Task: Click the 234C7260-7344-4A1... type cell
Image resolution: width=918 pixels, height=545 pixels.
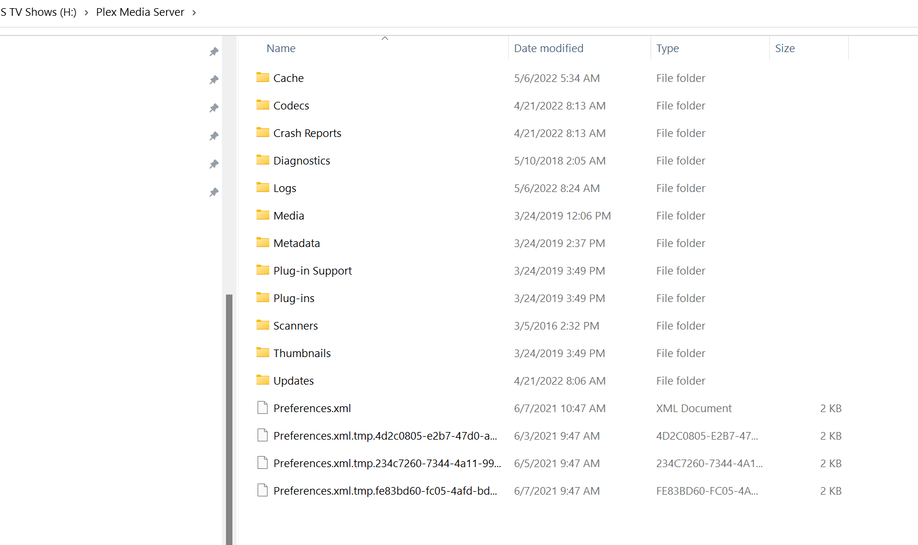Action: coord(710,463)
